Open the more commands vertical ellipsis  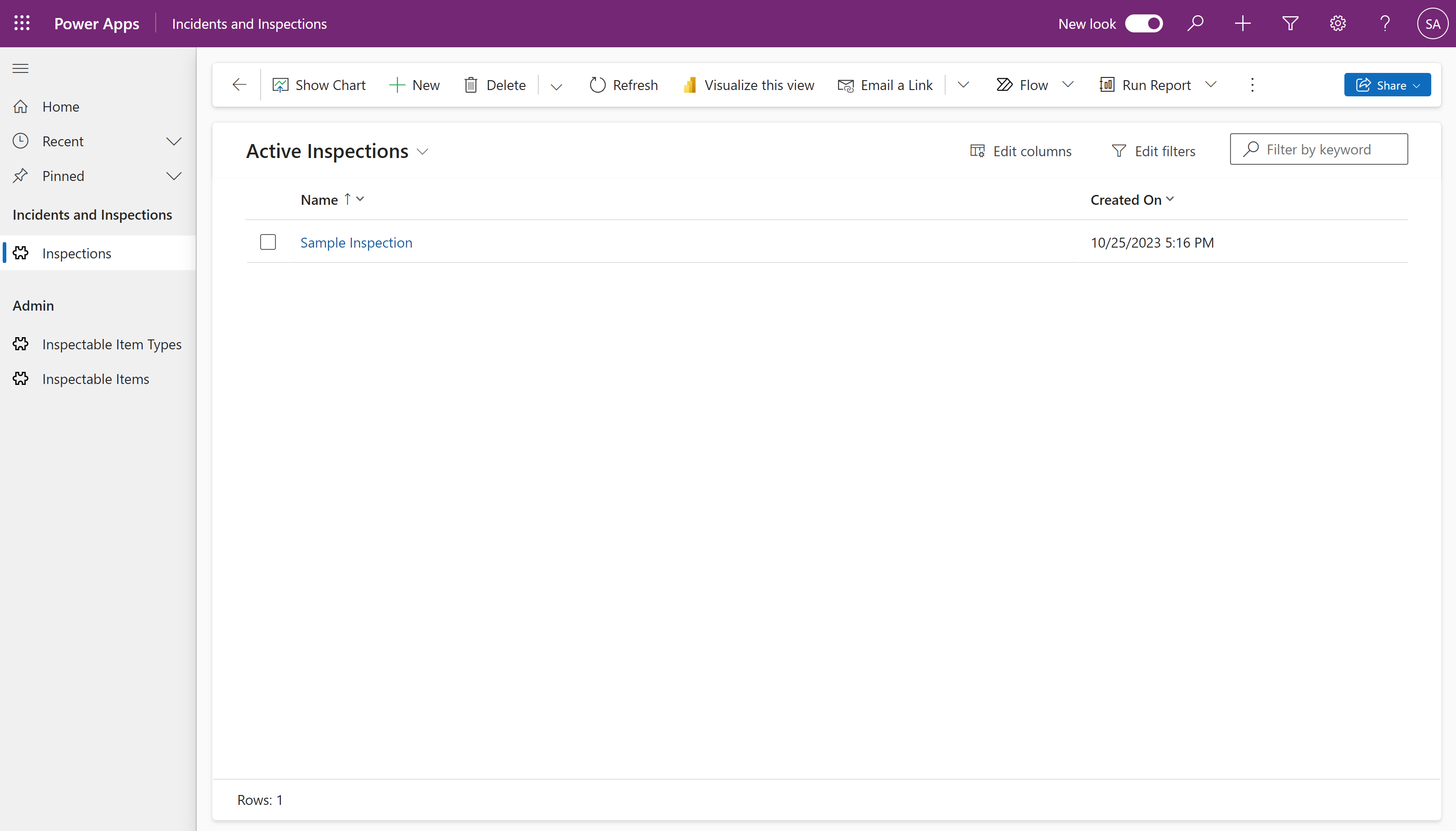[x=1252, y=85]
